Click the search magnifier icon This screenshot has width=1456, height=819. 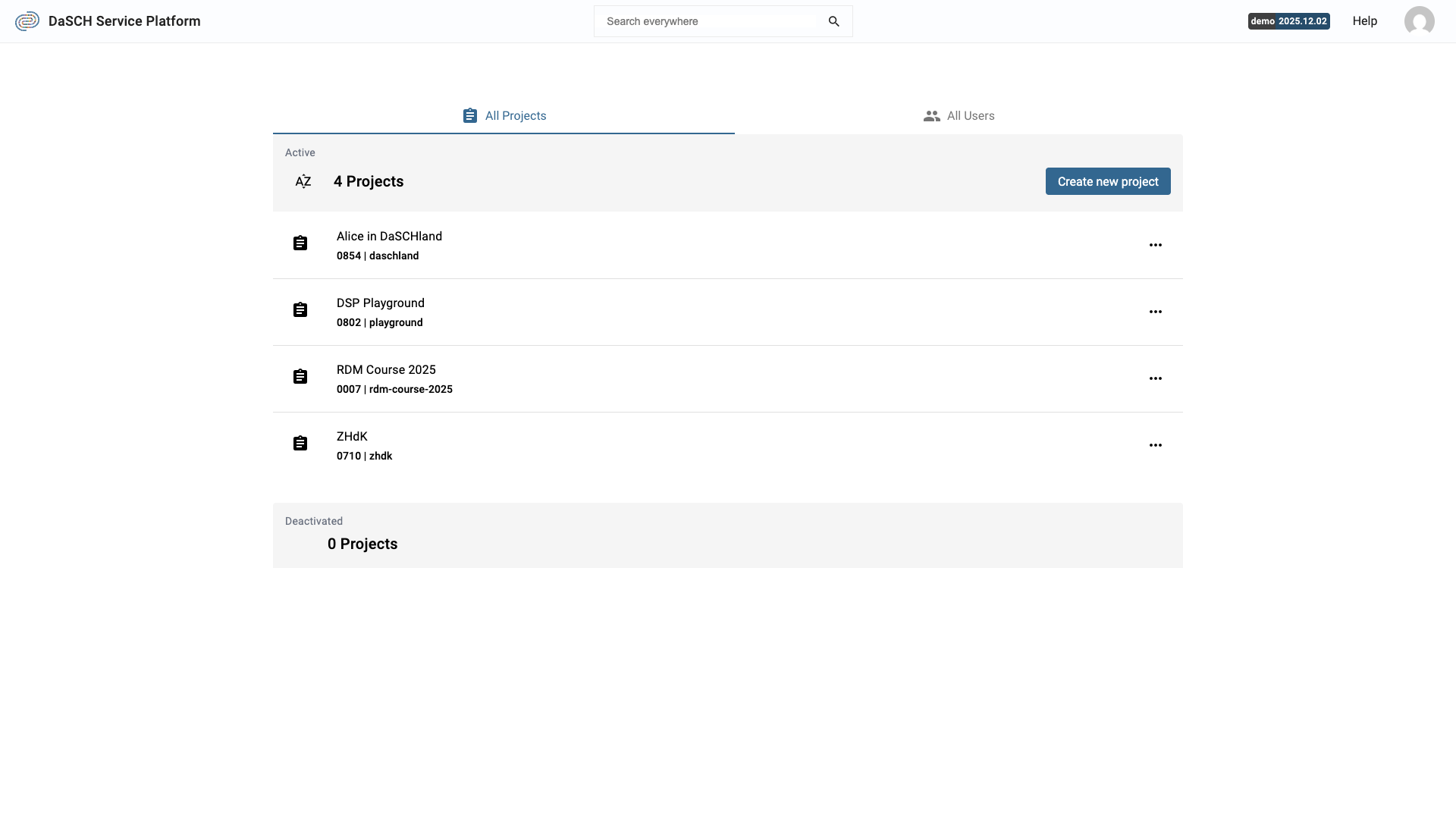[834, 21]
